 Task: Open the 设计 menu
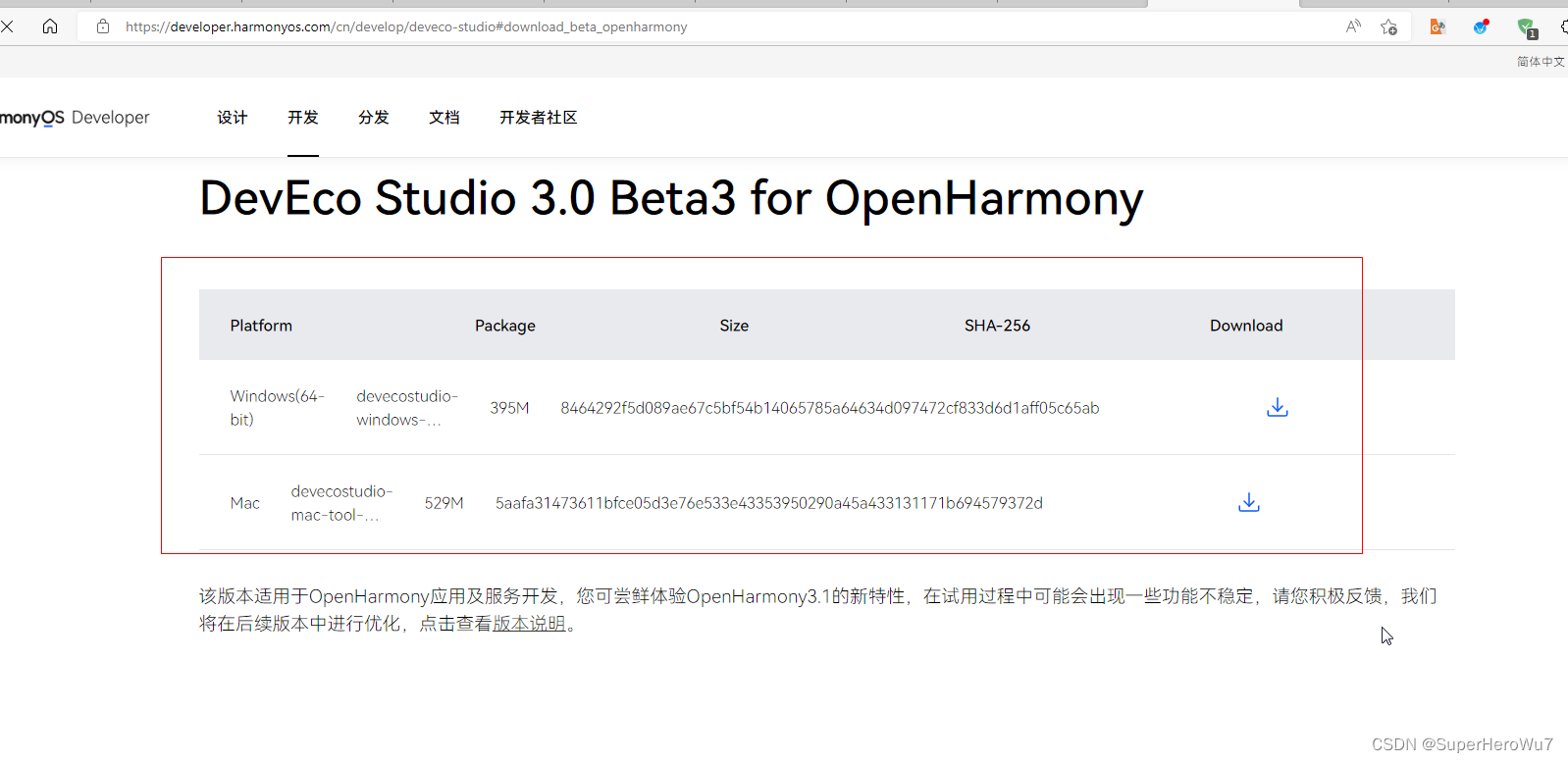tap(233, 117)
